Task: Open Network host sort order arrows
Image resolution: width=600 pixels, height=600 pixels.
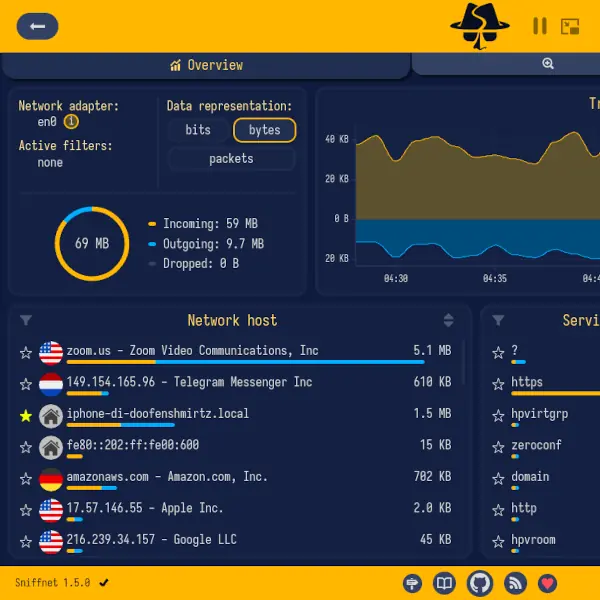Action: click(x=449, y=320)
